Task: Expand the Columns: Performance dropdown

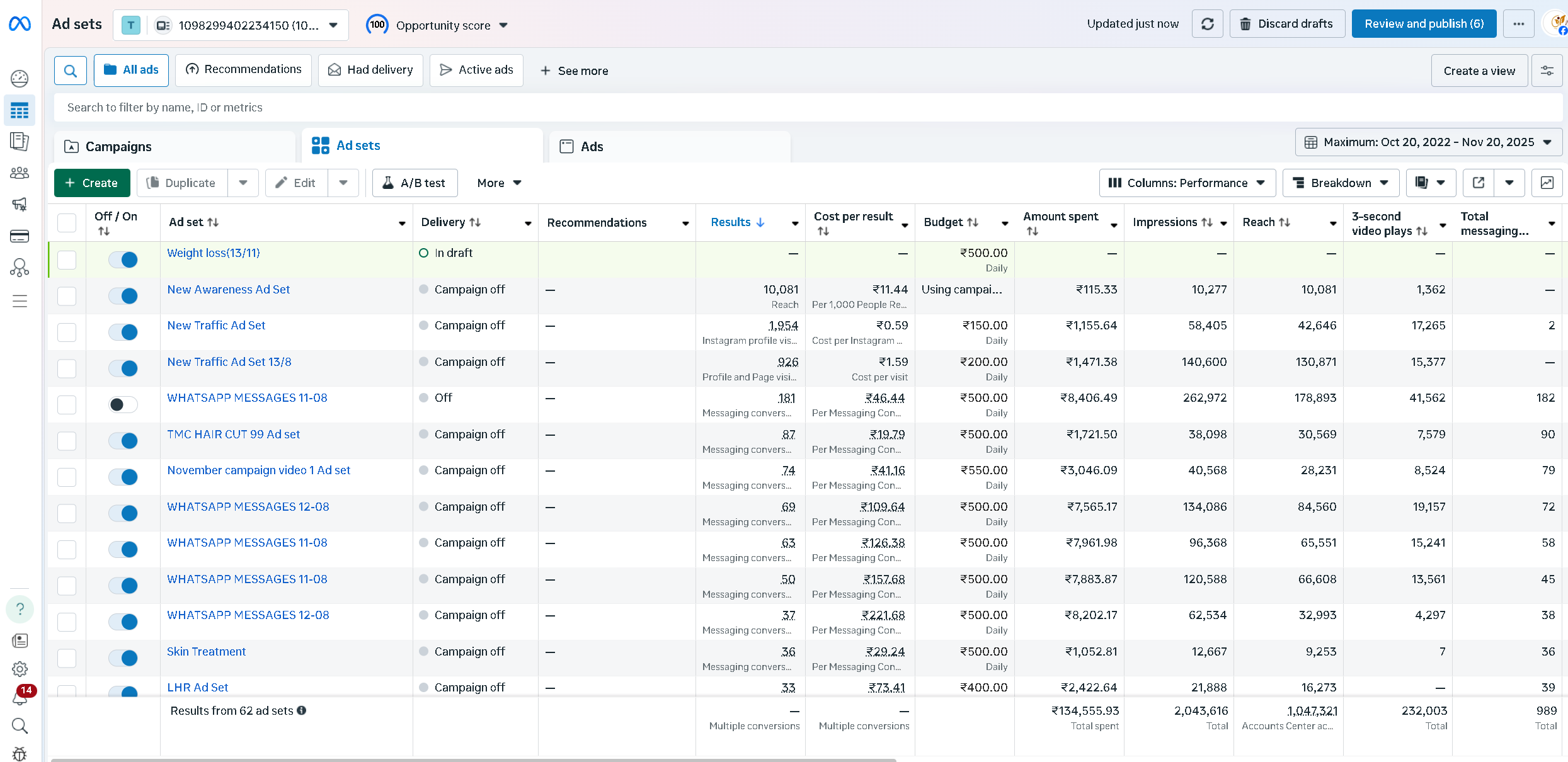Action: pos(1187,183)
